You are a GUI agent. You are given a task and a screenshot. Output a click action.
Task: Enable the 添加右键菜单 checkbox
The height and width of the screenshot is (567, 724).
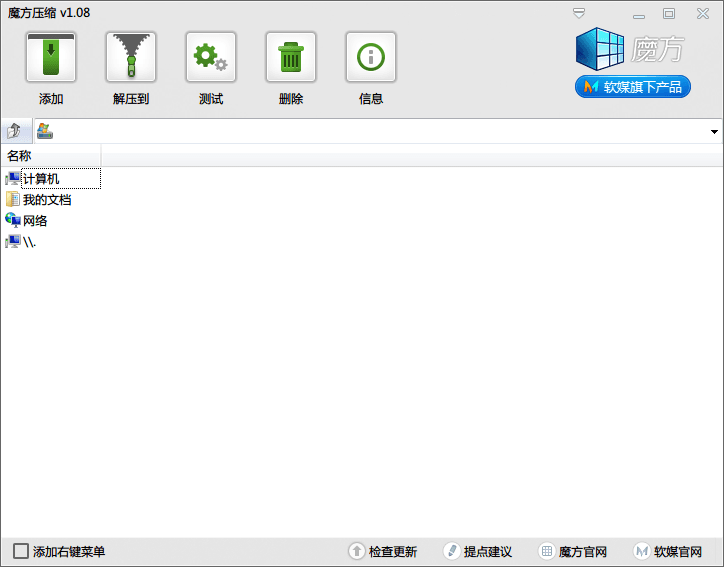click(x=21, y=551)
